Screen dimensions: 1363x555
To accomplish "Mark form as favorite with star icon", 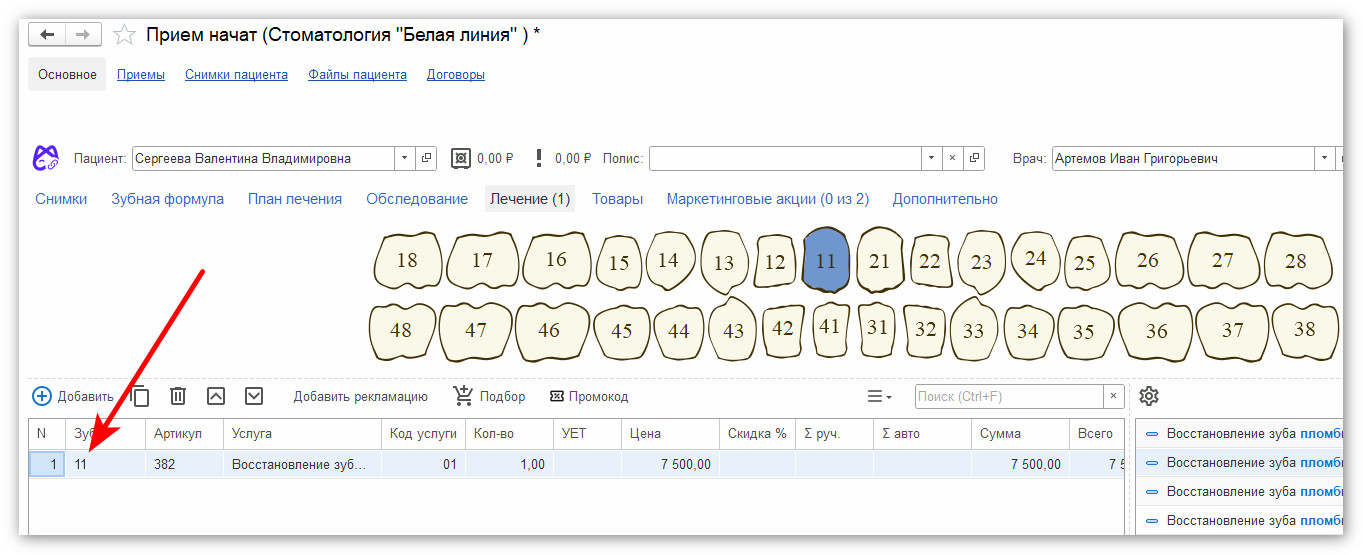I will [x=124, y=35].
